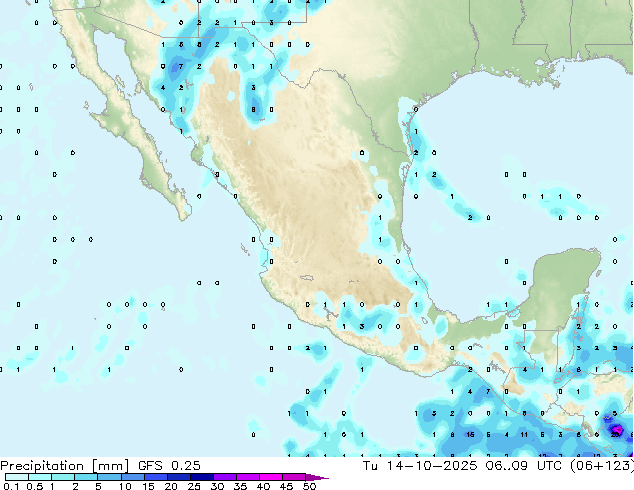The image size is (634, 490).
Task: Click the '25' legend scale label
Action: click(194, 486)
